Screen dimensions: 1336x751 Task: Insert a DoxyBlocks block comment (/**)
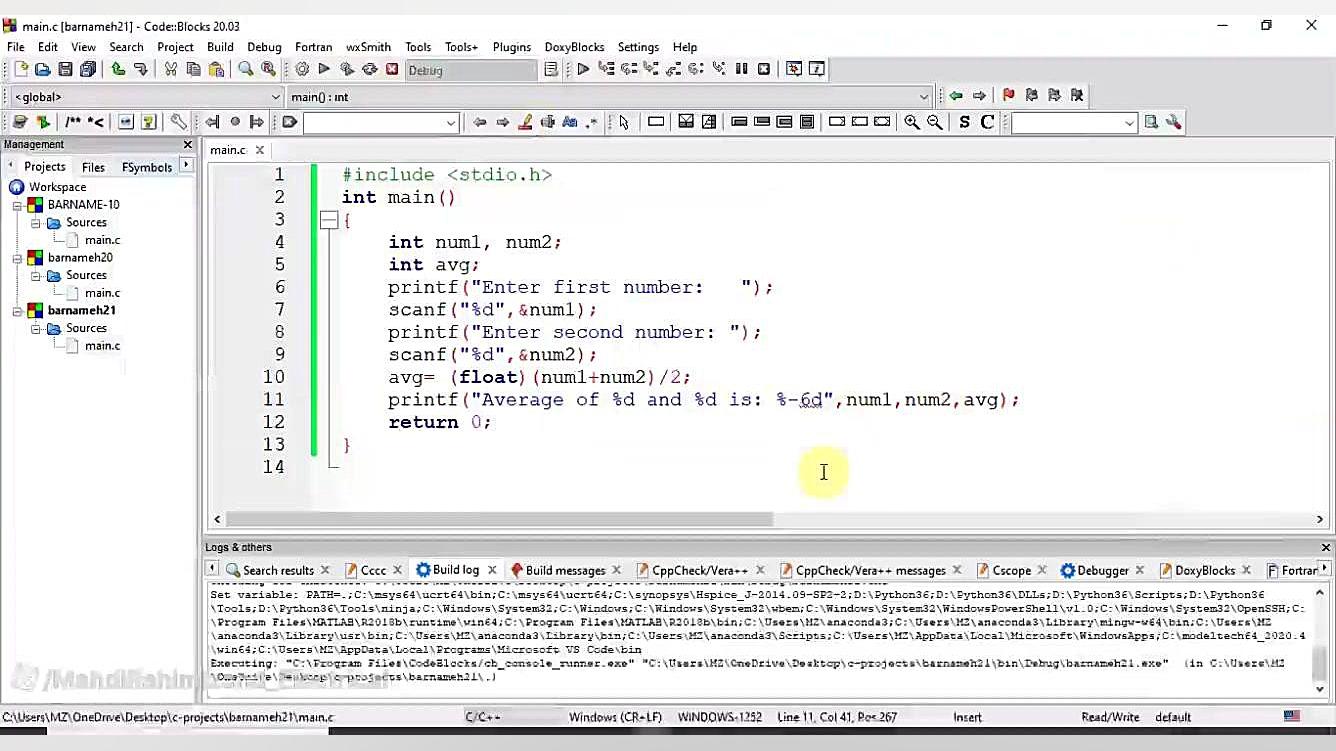pos(73,122)
